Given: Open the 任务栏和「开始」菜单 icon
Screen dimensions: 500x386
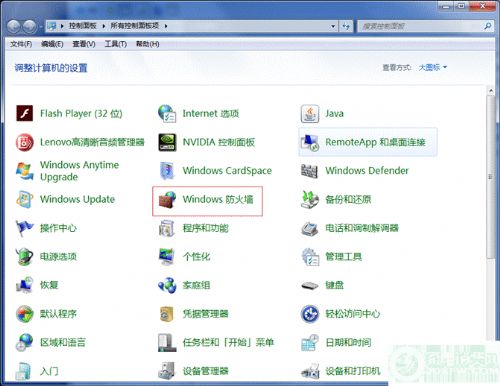Looking at the screenshot, I should click(x=167, y=342).
